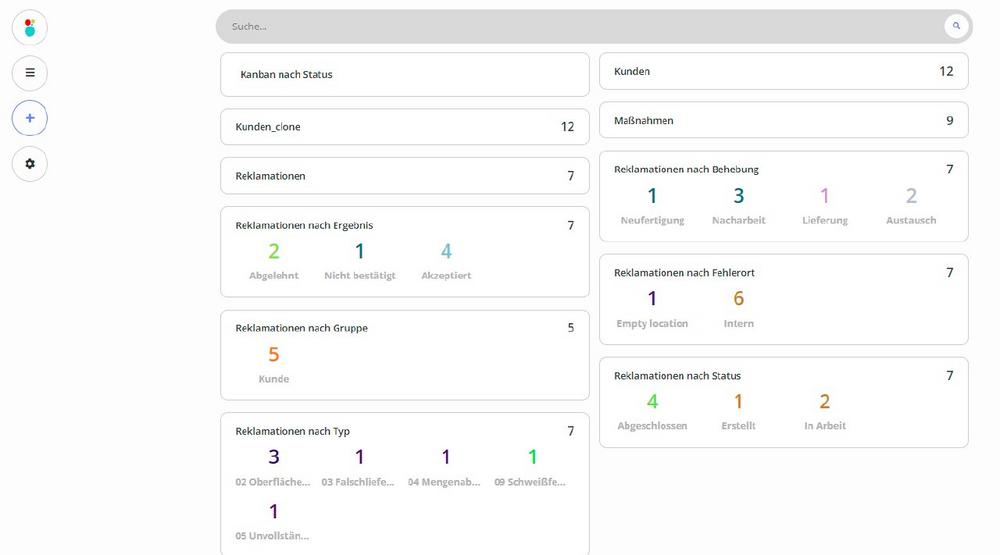Select Austausch count under Behebung

pyautogui.click(x=911, y=197)
